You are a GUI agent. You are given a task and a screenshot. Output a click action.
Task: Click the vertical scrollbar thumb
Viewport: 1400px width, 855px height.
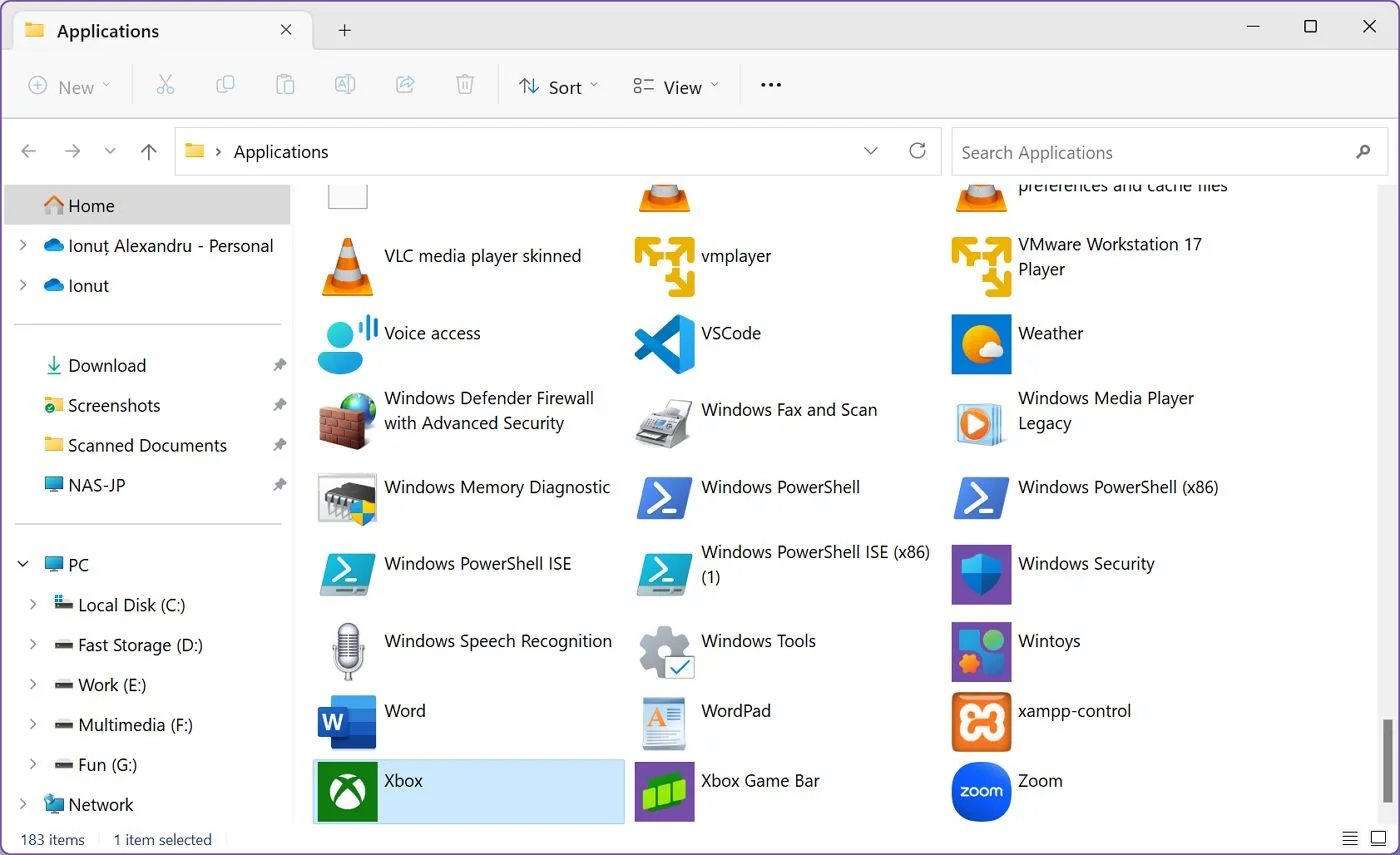click(1388, 761)
